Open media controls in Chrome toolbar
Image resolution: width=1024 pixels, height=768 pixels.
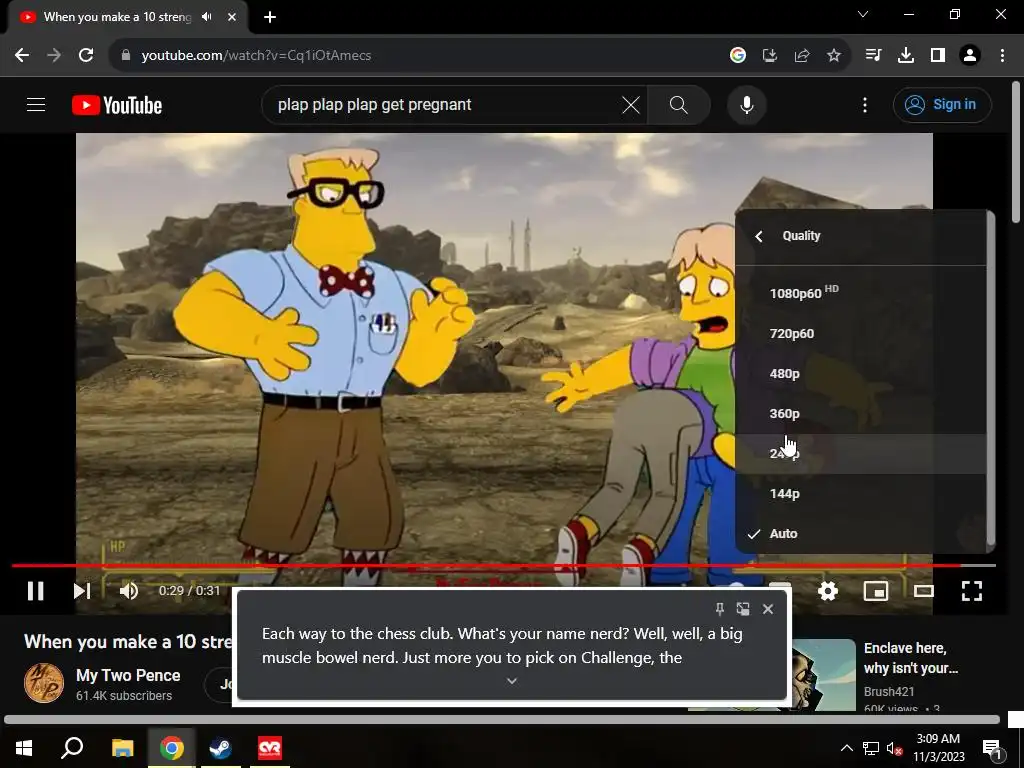(x=873, y=56)
